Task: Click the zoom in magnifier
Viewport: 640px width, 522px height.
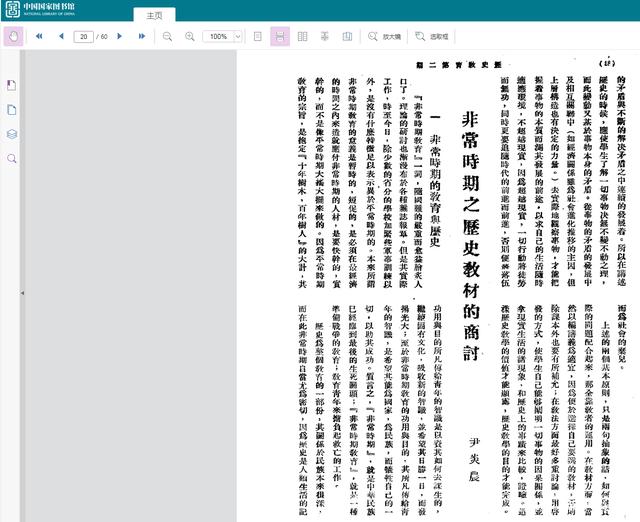Action: click(x=189, y=37)
